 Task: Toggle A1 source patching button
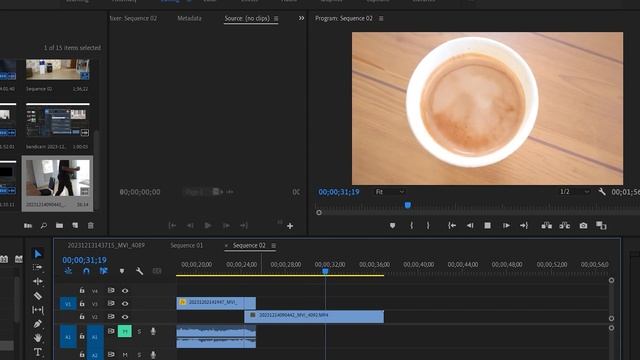[x=68, y=337]
